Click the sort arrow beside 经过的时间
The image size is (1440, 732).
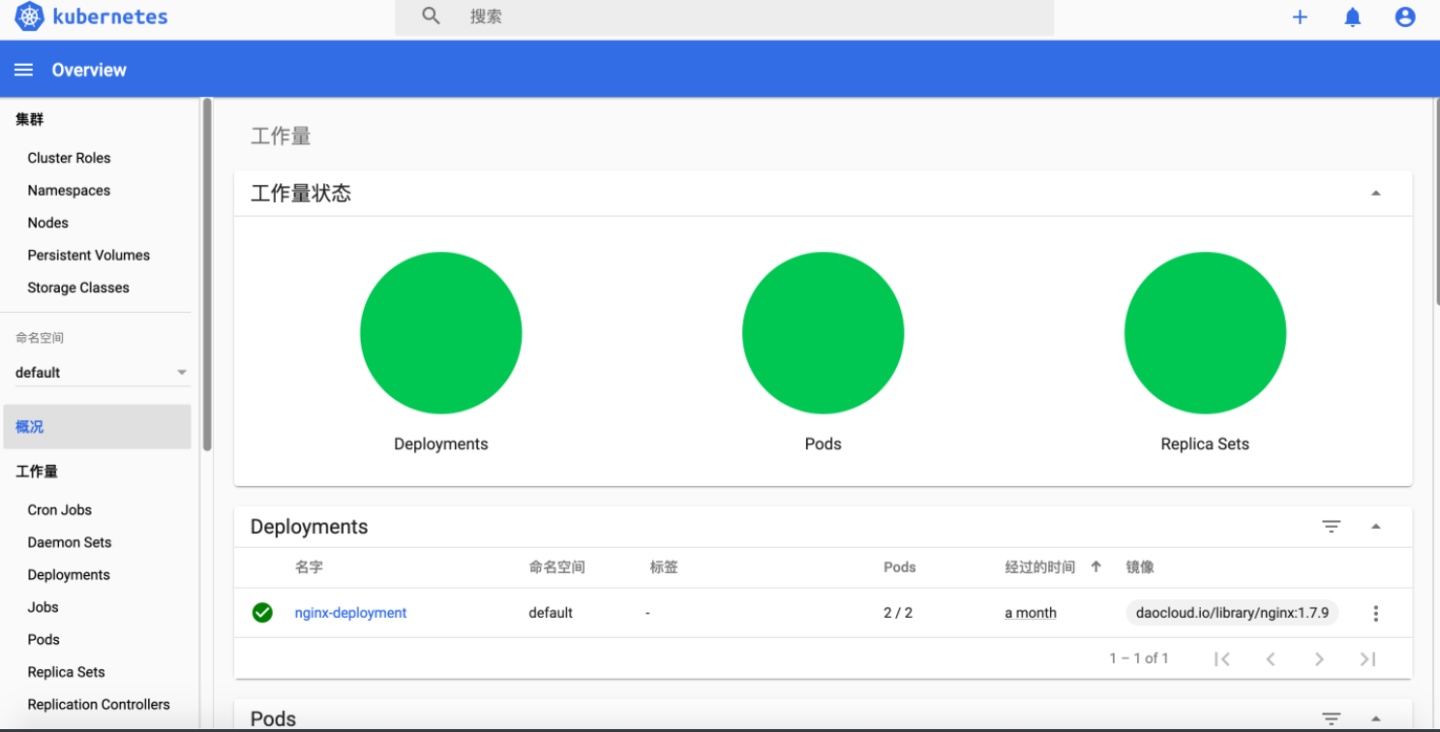tap(1096, 566)
